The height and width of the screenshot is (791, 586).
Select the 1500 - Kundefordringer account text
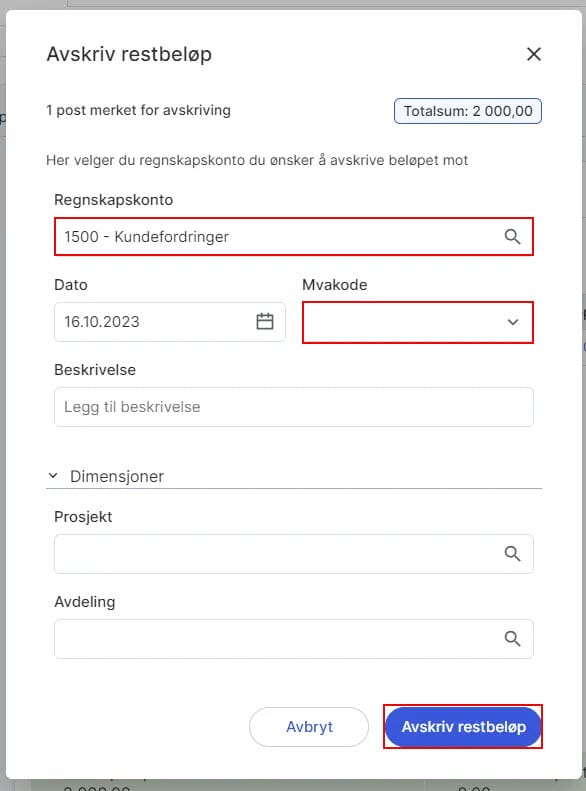146,237
